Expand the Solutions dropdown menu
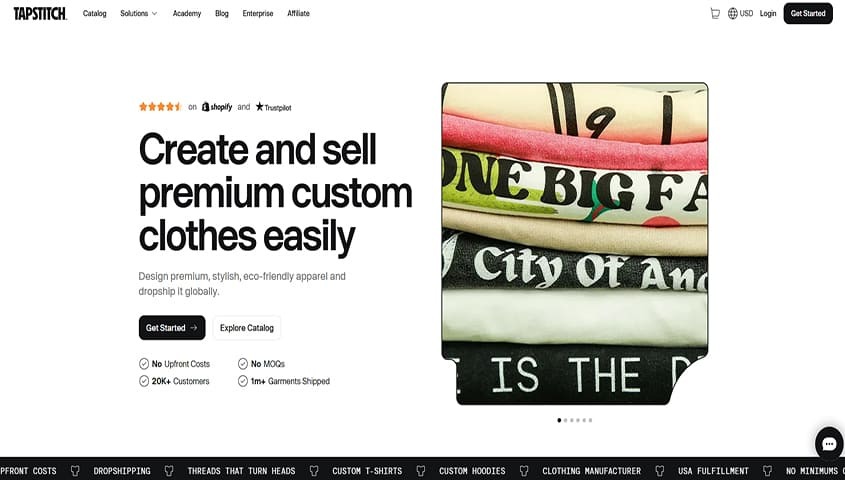Viewport: 845px width, 480px height. (138, 13)
